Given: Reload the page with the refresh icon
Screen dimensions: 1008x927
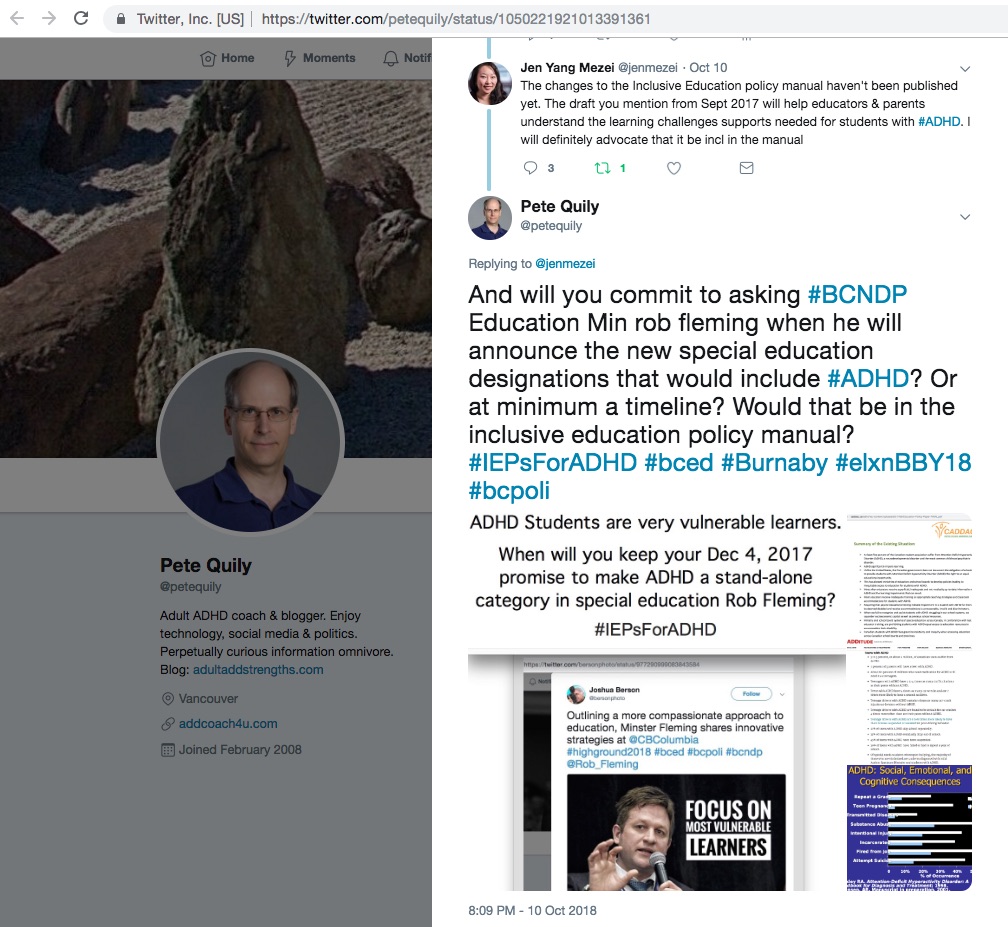Looking at the screenshot, I should pyautogui.click(x=81, y=18).
